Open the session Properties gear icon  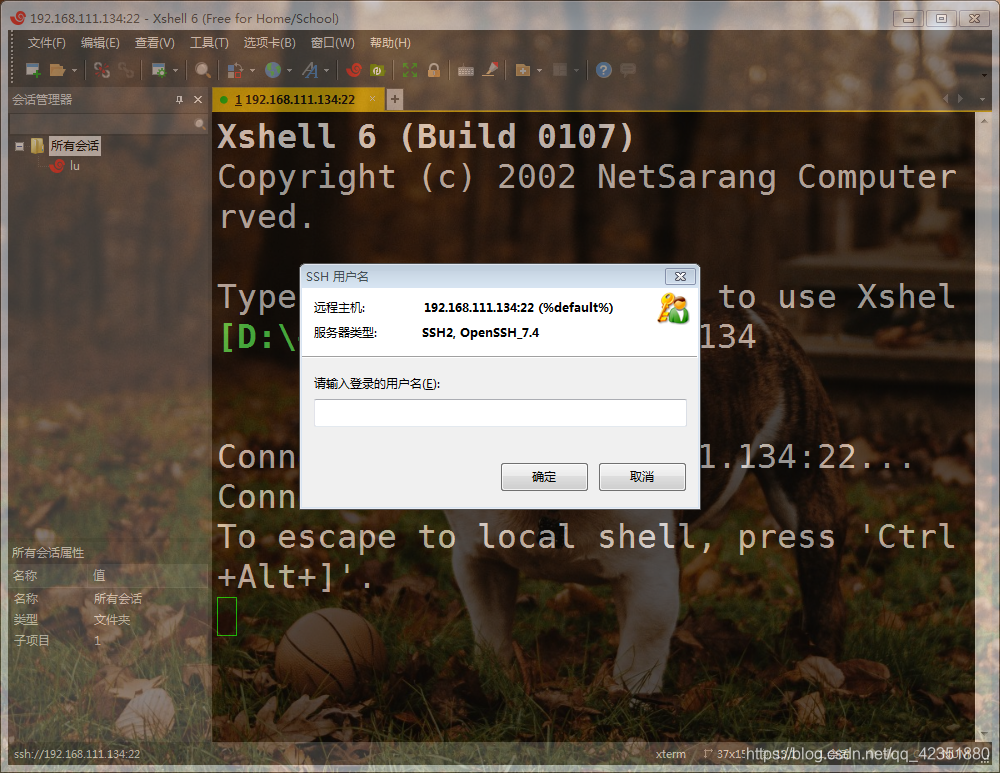[x=159, y=70]
